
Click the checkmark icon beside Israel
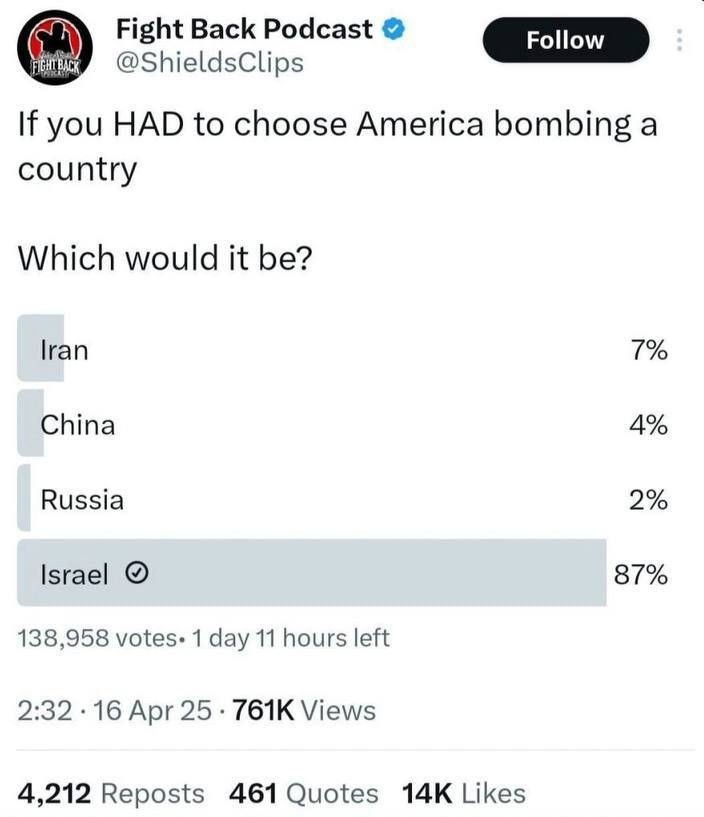[137, 574]
